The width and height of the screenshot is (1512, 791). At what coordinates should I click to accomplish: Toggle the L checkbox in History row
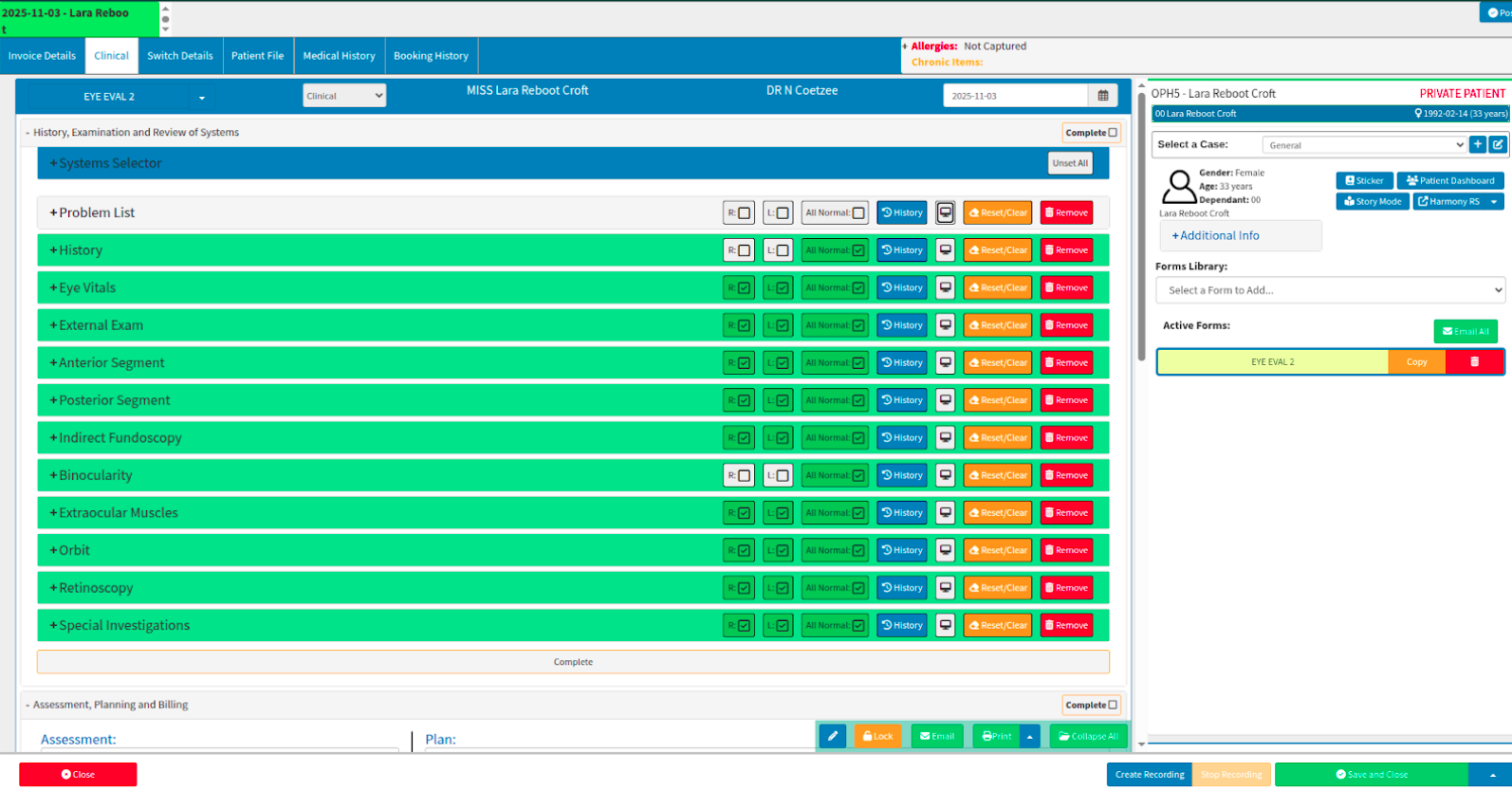[x=783, y=250]
